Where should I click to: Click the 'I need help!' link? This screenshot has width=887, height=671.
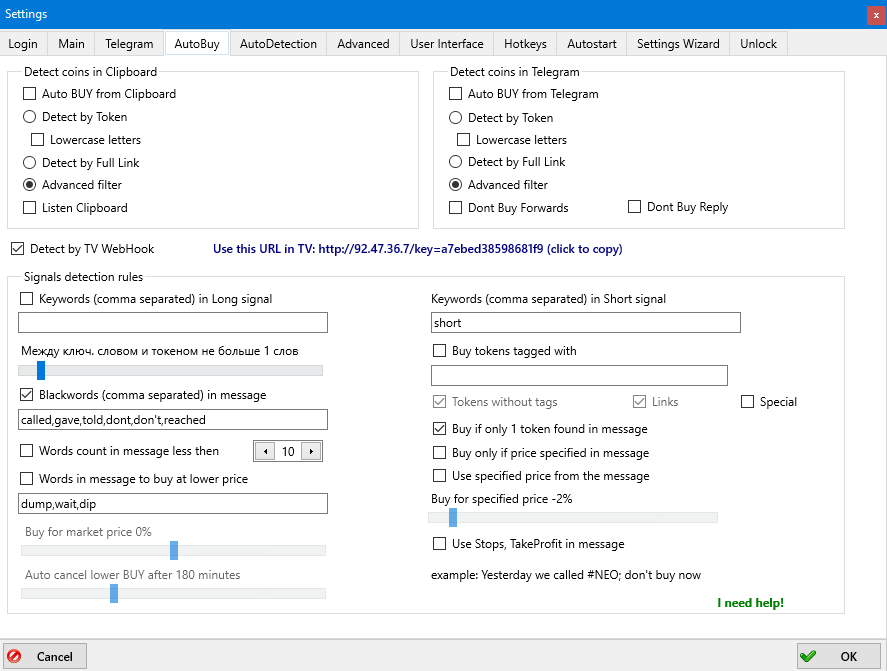[750, 603]
